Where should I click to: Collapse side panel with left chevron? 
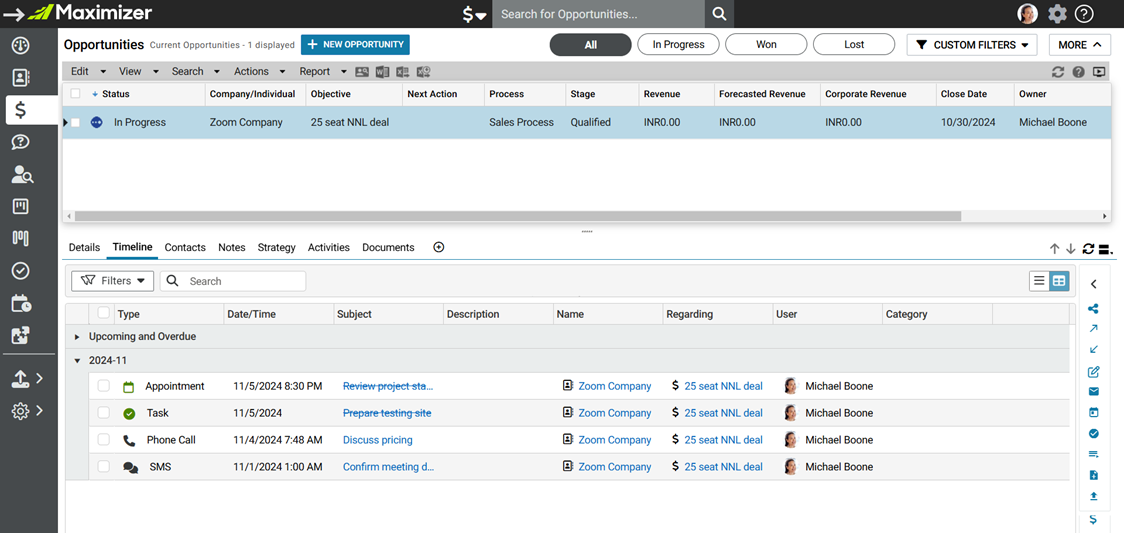1093,284
